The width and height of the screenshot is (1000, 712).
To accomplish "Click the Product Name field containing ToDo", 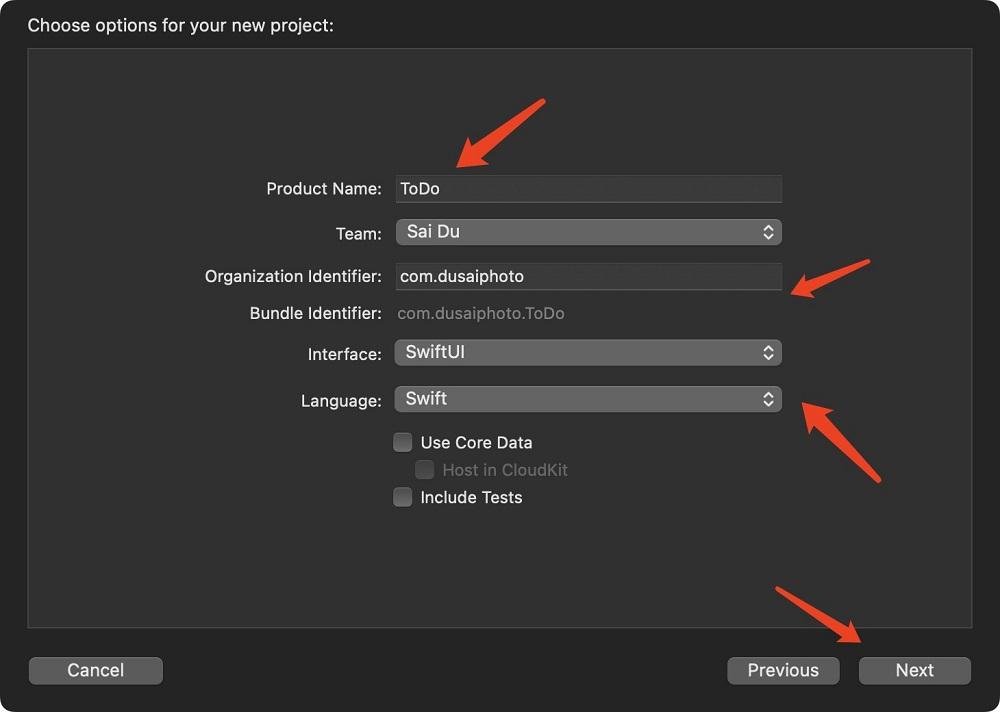I will point(588,189).
